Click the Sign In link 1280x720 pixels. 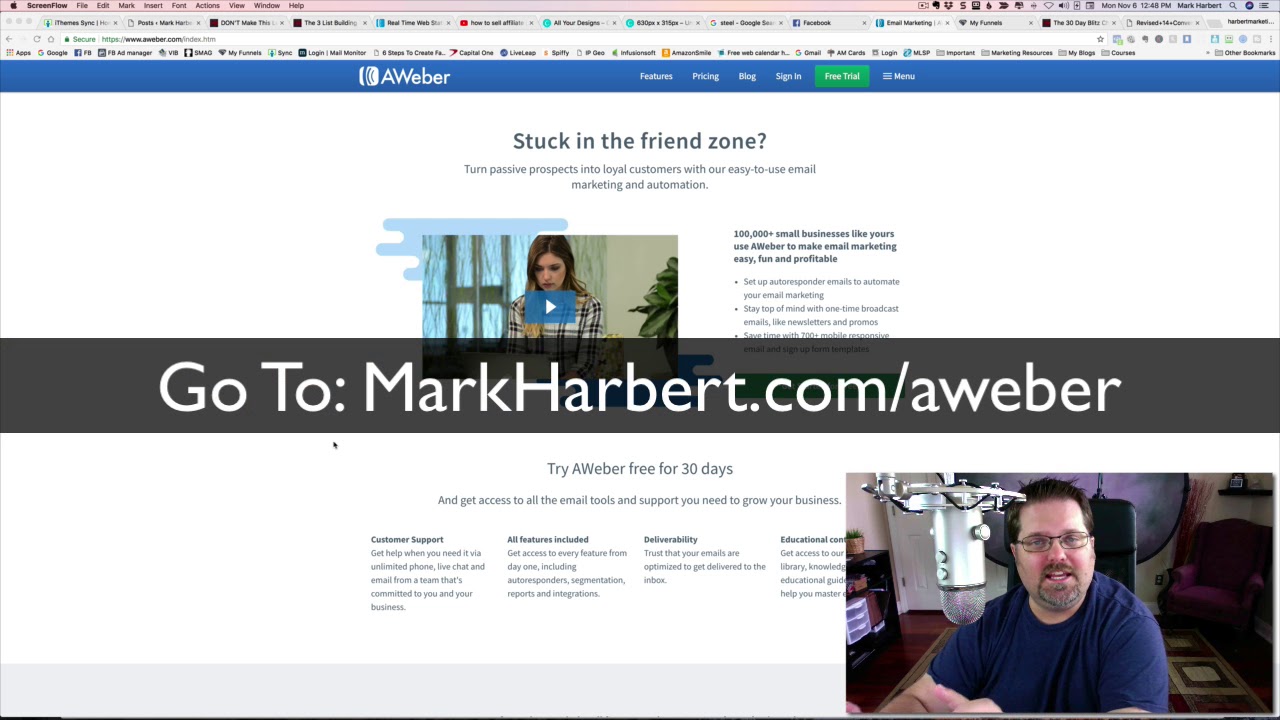tap(788, 76)
